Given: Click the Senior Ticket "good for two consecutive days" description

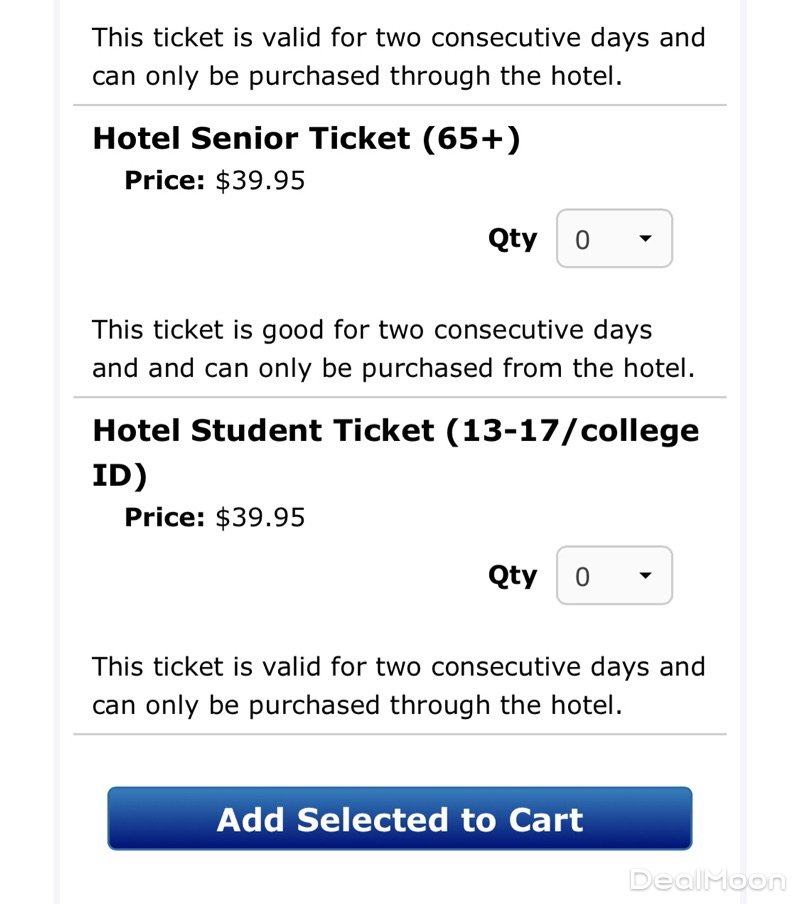Looking at the screenshot, I should [x=392, y=349].
